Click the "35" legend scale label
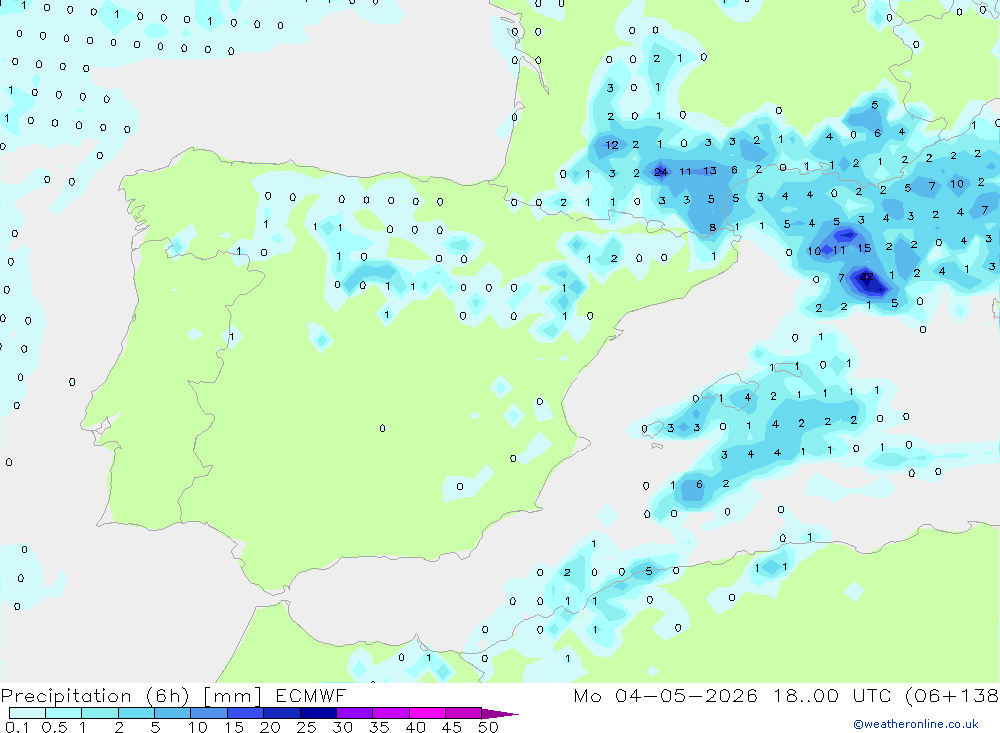Viewport: 1000px width, 733px height. [379, 727]
